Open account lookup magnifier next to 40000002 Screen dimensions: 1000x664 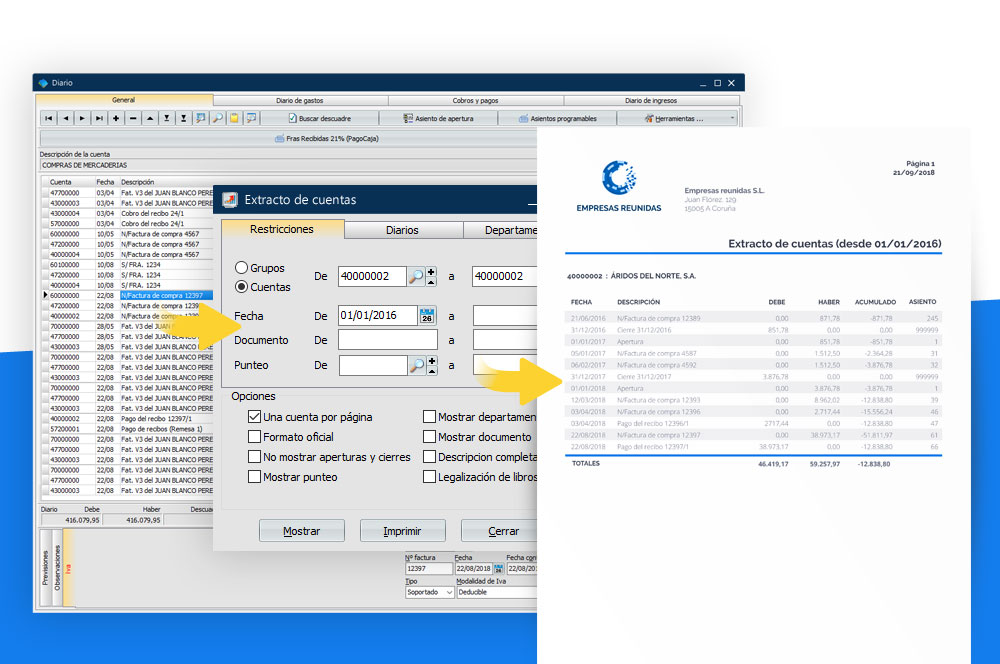(416, 277)
